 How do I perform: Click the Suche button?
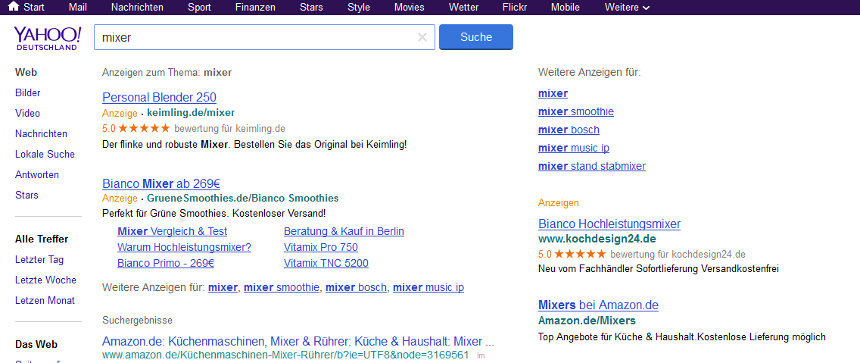coord(476,37)
